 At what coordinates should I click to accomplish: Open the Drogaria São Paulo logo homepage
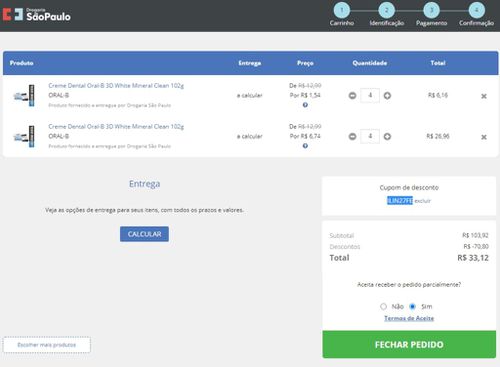point(37,15)
